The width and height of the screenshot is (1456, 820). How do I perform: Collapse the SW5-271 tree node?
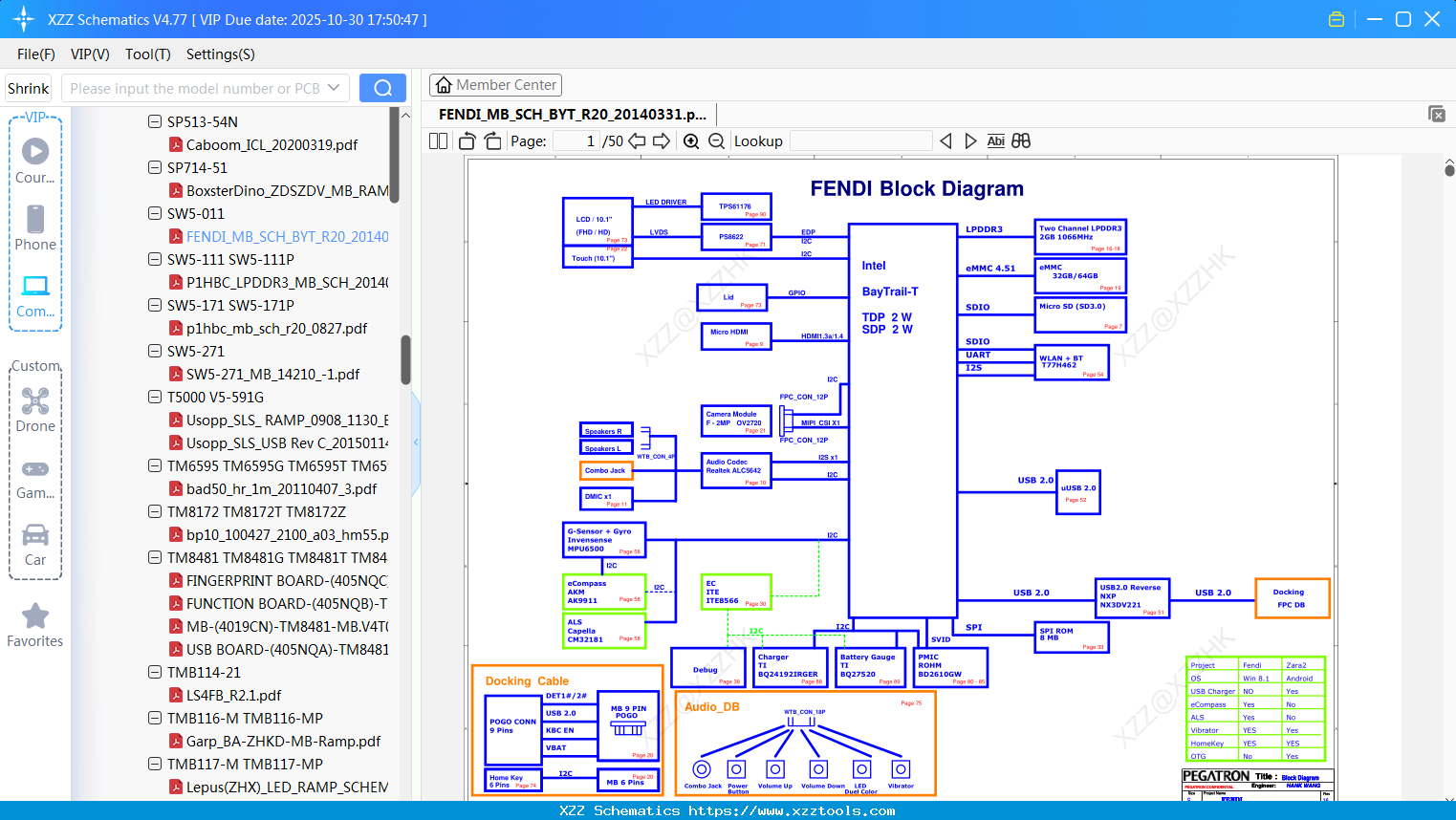point(155,351)
